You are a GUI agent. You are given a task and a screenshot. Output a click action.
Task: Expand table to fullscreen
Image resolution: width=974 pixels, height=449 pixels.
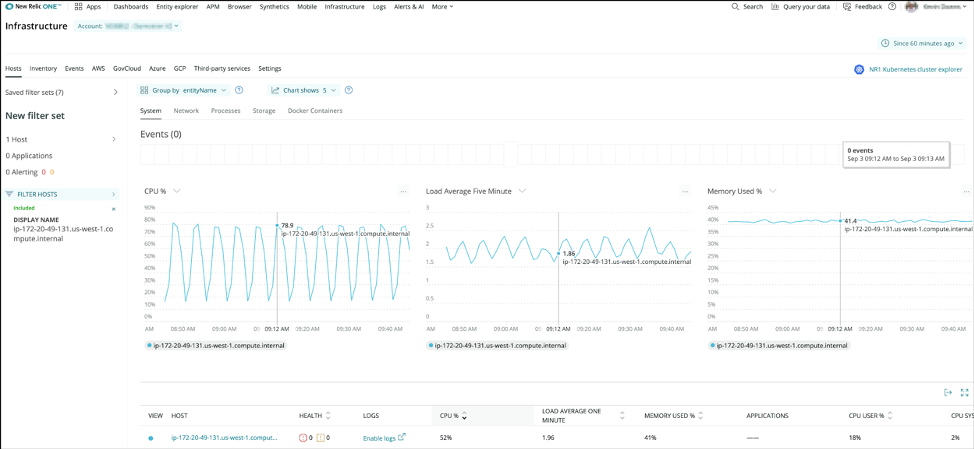(965, 392)
